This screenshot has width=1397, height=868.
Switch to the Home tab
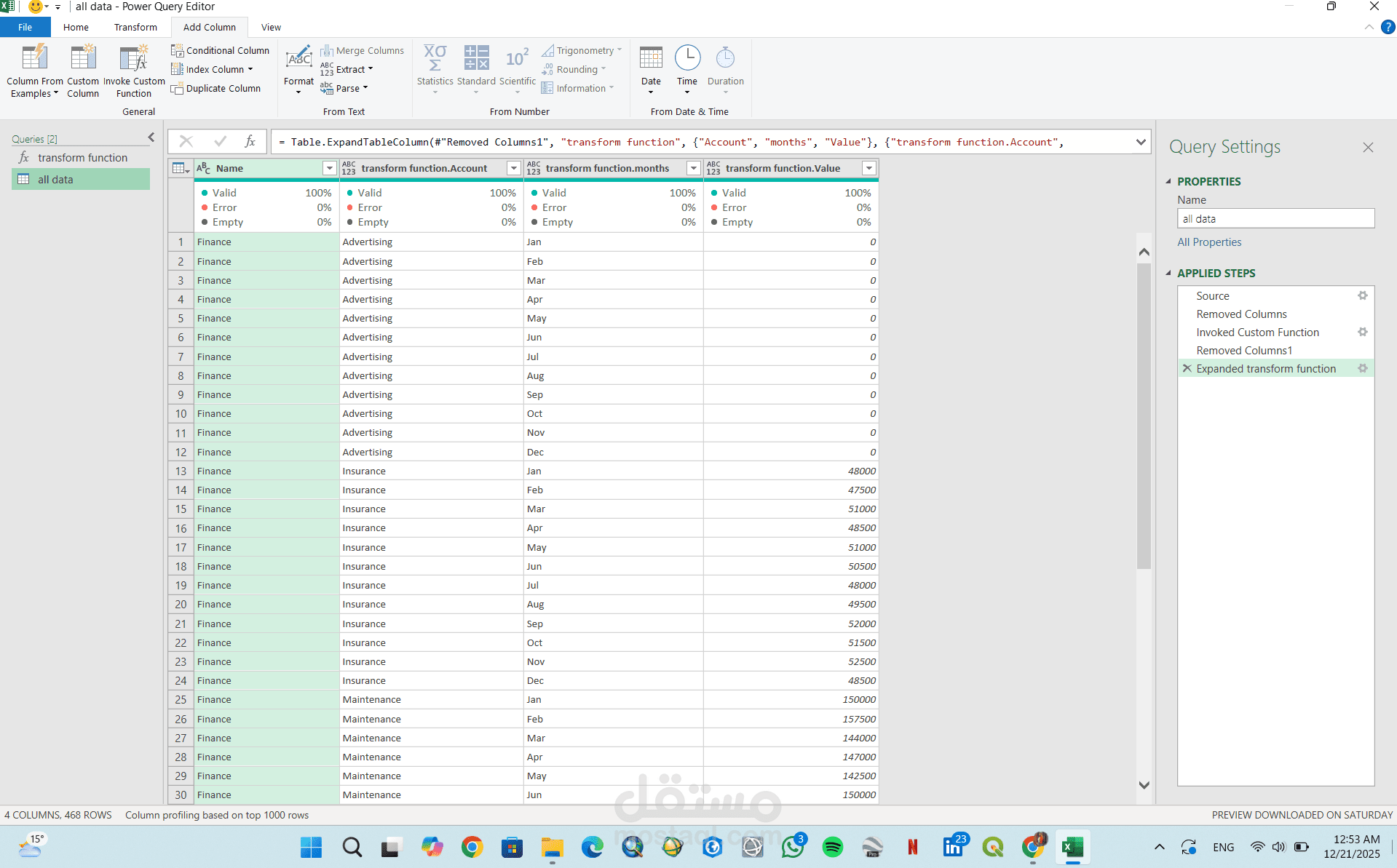[x=76, y=27]
